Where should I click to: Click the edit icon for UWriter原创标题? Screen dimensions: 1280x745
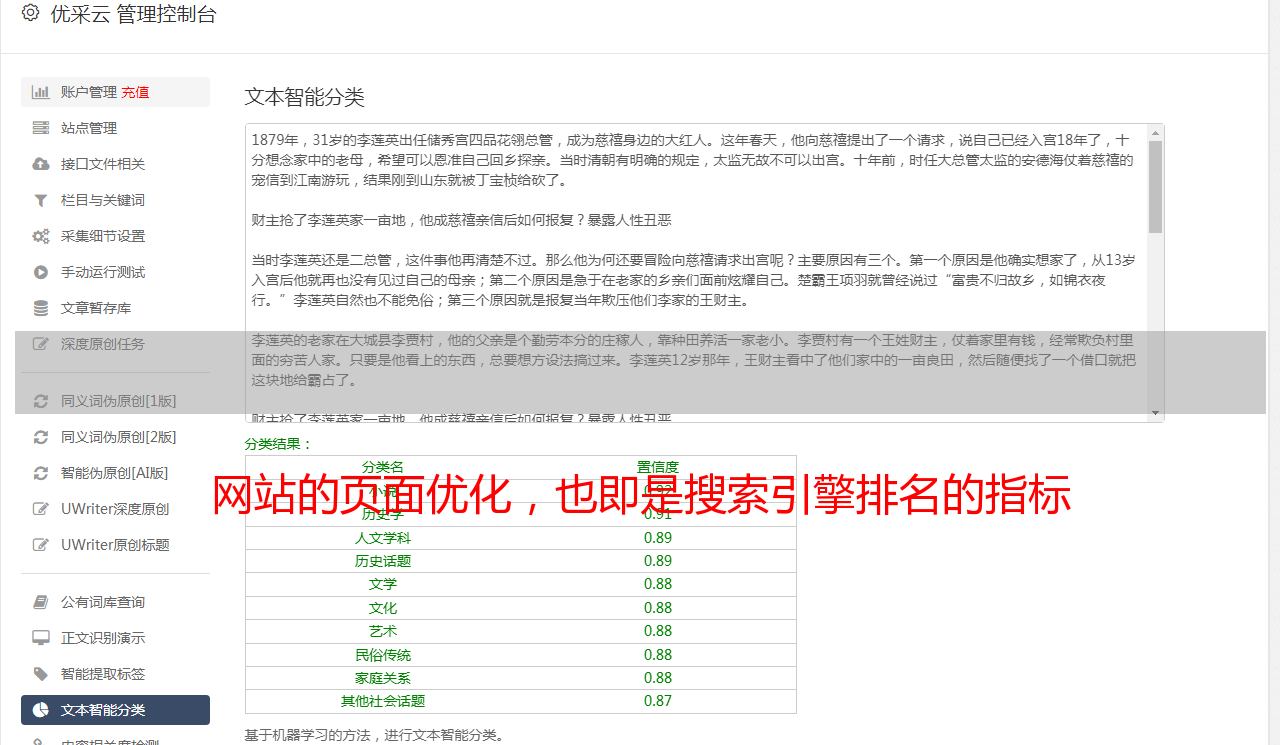pos(41,545)
